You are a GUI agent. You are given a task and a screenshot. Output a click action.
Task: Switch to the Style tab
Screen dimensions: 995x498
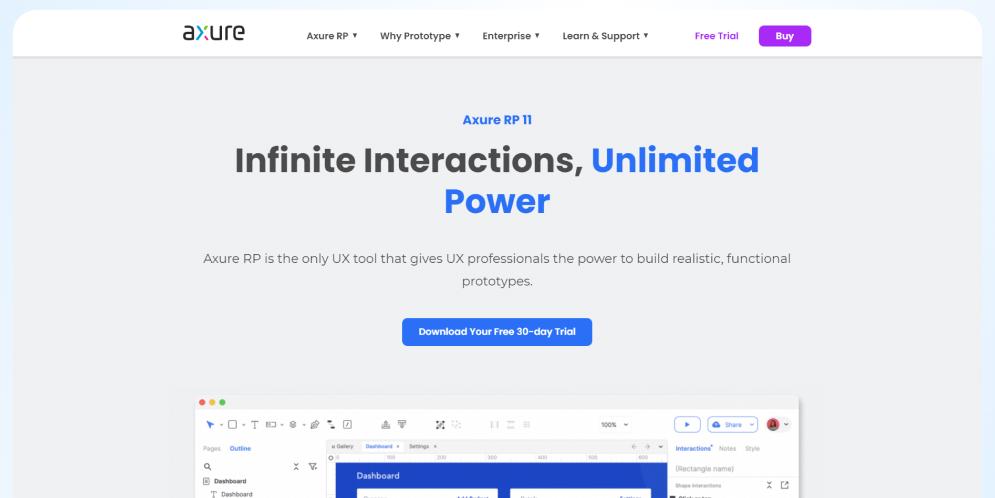[x=753, y=449]
